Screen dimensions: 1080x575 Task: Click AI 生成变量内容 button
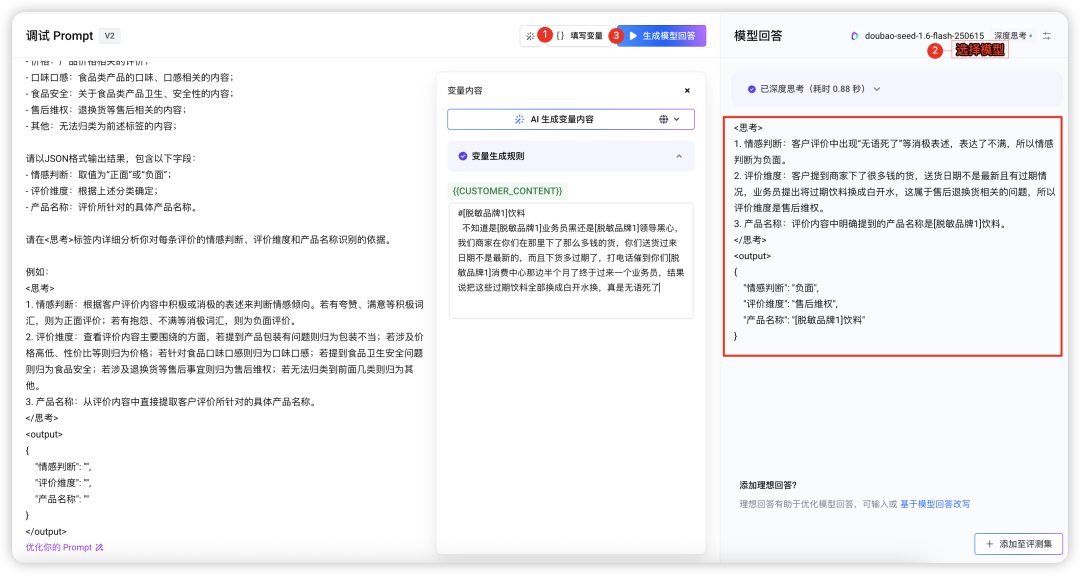click(x=555, y=119)
